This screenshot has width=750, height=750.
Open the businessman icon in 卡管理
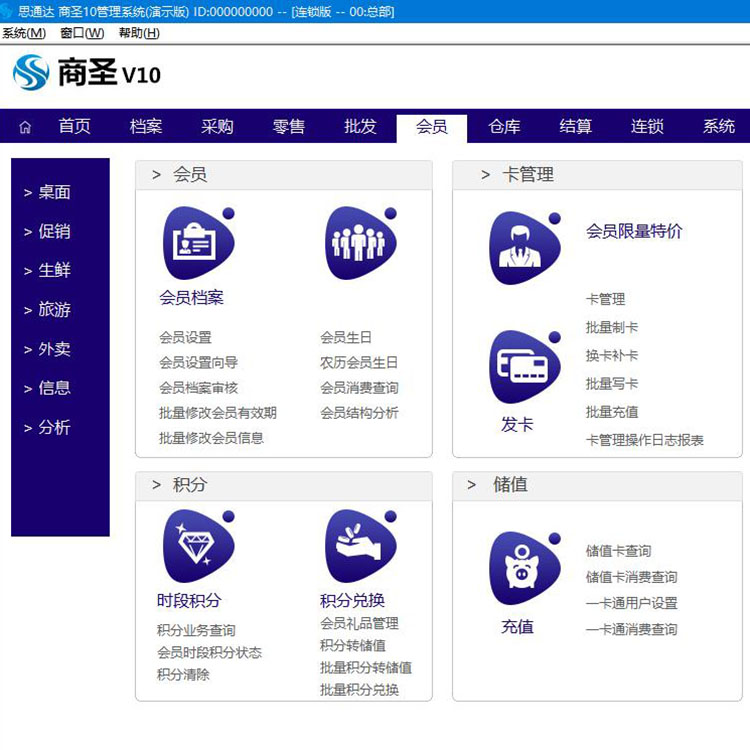pos(525,248)
